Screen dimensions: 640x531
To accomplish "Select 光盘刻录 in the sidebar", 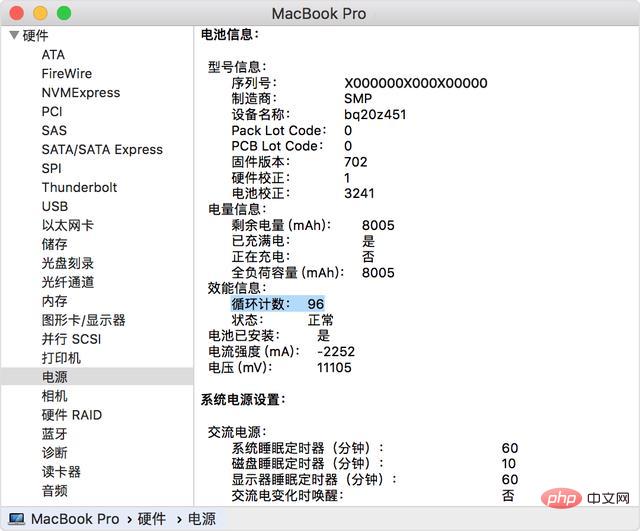I will (x=68, y=263).
